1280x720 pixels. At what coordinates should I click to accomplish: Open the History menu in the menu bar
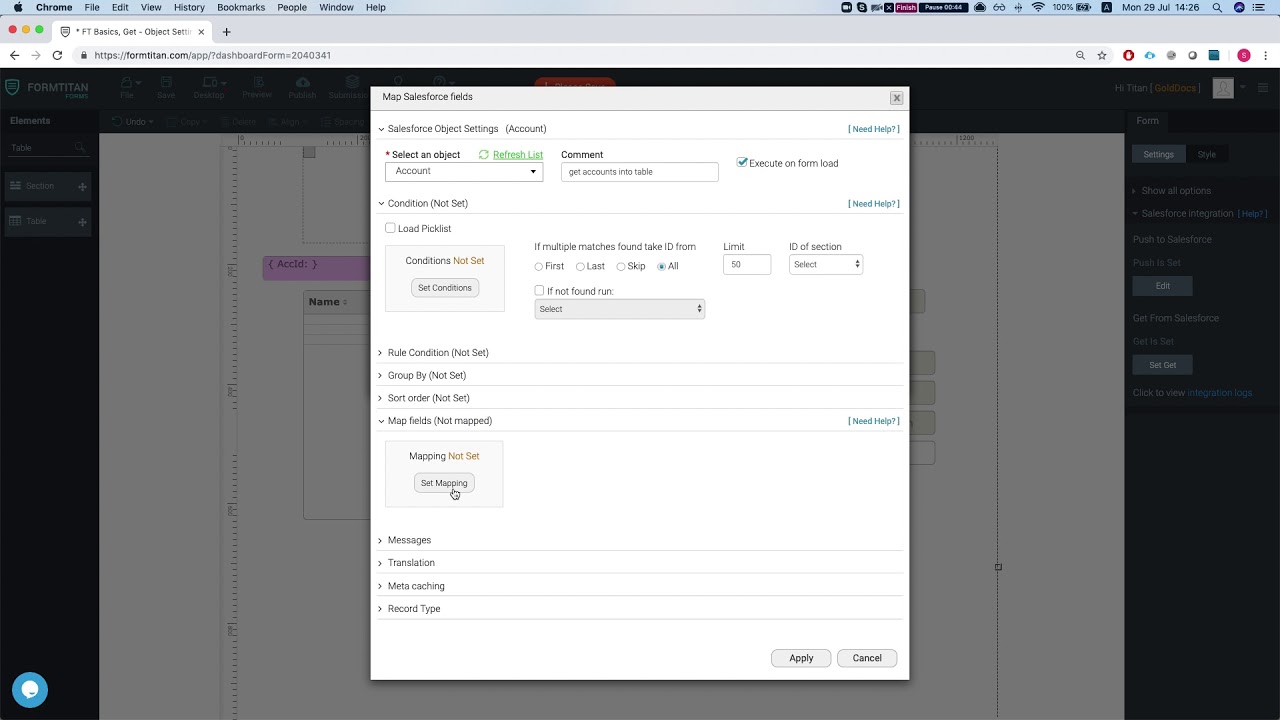pyautogui.click(x=189, y=7)
